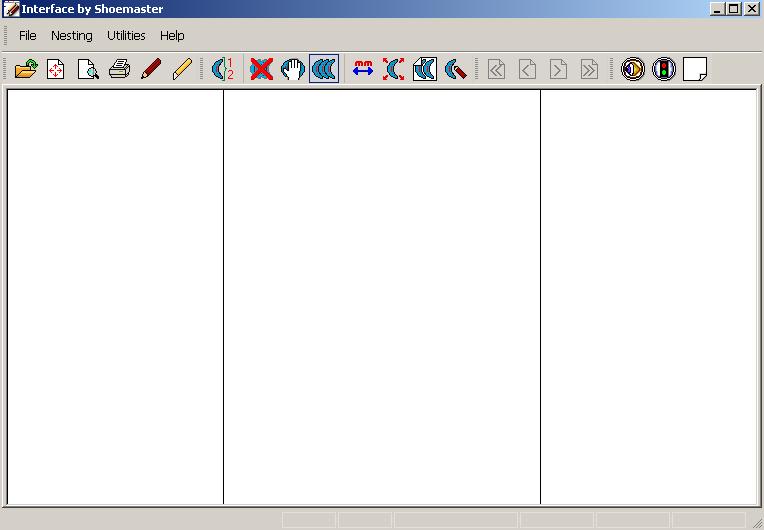Go to last page with double-right arrow
This screenshot has height=530, width=764.
[x=590, y=69]
